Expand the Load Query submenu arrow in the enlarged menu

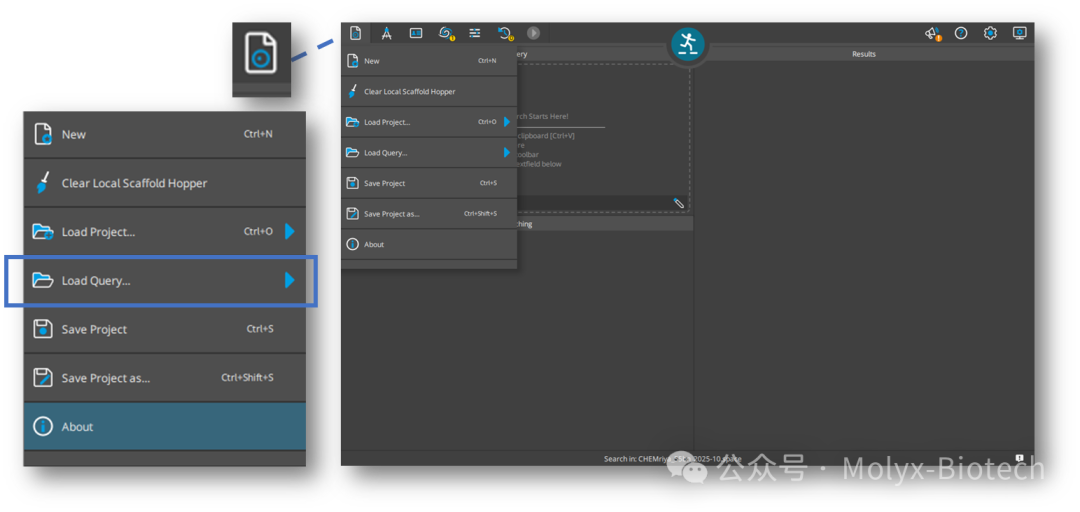(x=290, y=280)
